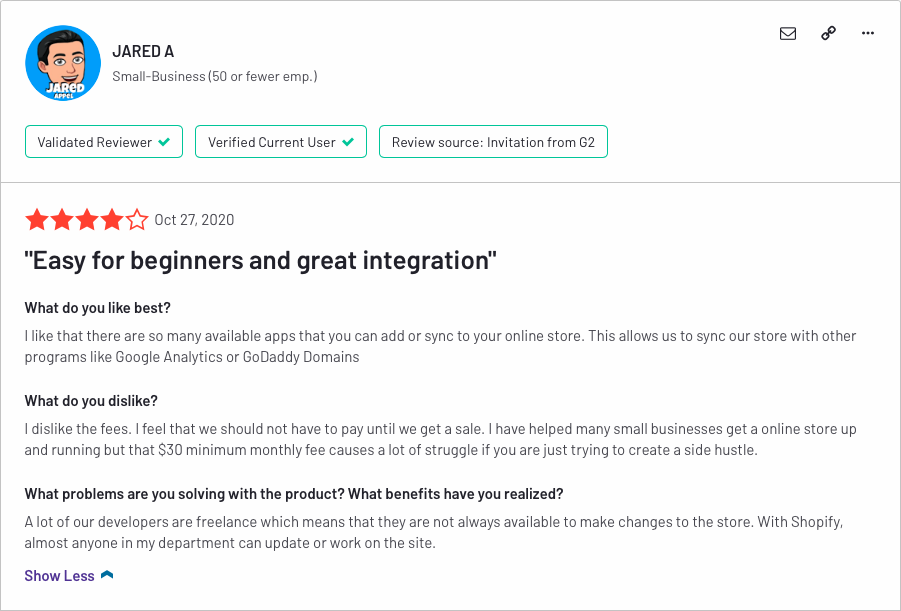
Task: Open reviewer name JARED A
Action: [x=143, y=51]
